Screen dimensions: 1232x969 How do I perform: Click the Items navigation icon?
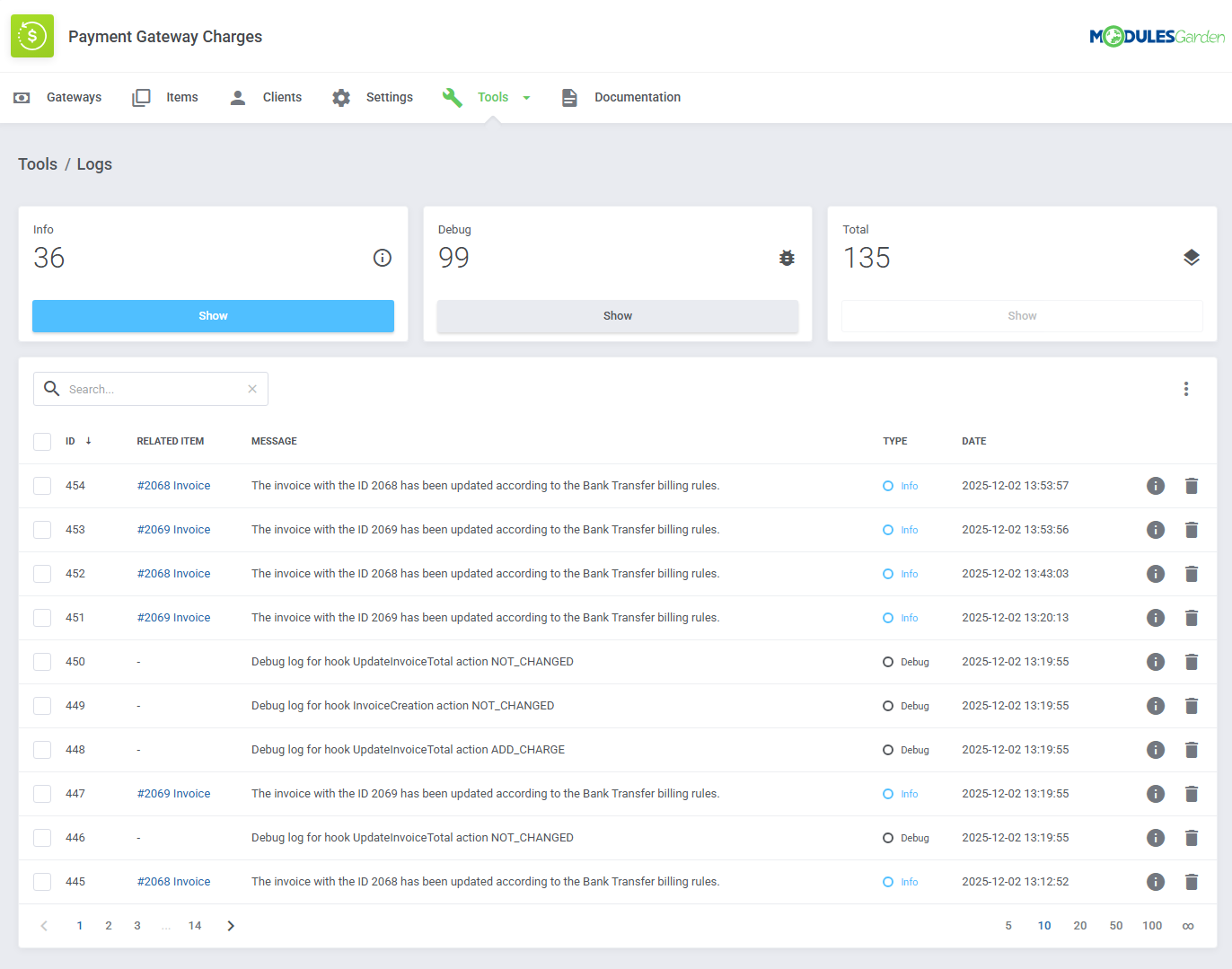coord(141,96)
